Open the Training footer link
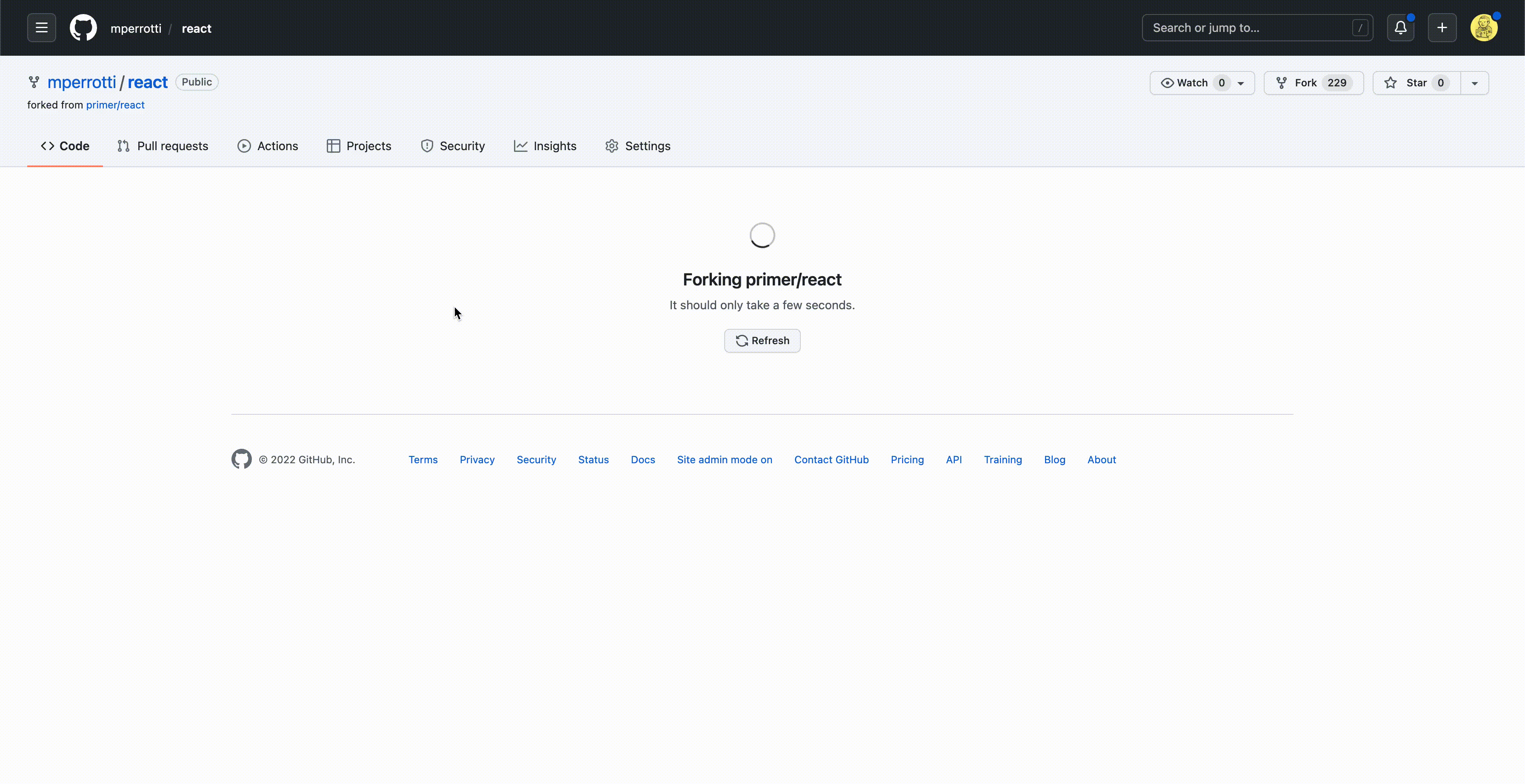Viewport: 1525px width, 784px height. pos(1003,460)
